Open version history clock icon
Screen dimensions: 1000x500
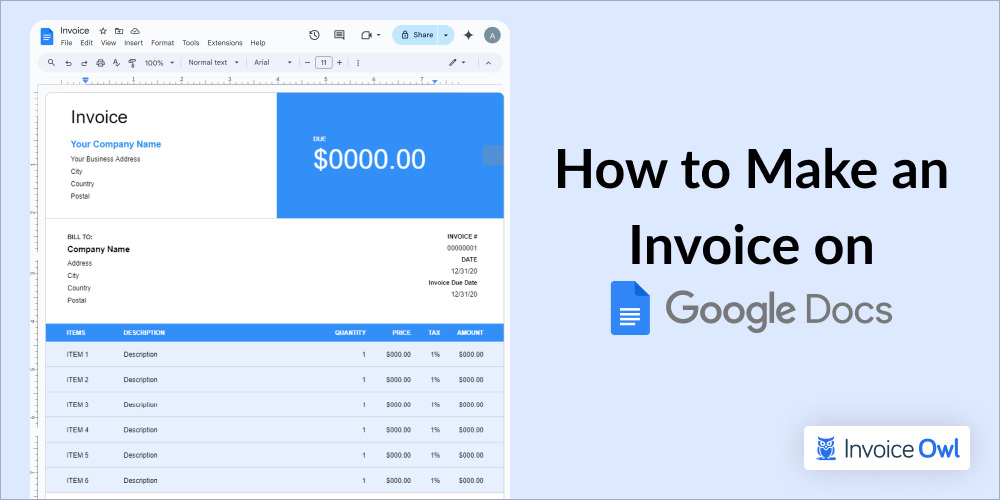[314, 35]
